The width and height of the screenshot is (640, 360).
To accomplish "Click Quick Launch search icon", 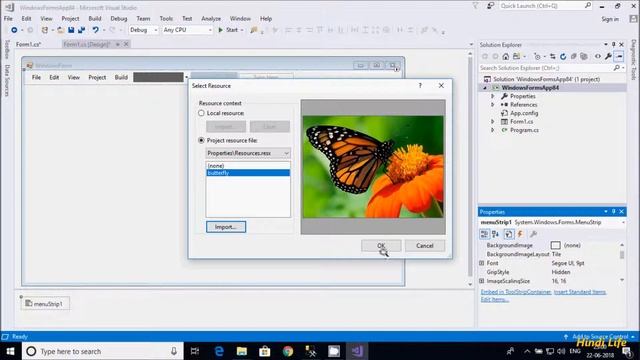I will pyautogui.click(x=588, y=6).
